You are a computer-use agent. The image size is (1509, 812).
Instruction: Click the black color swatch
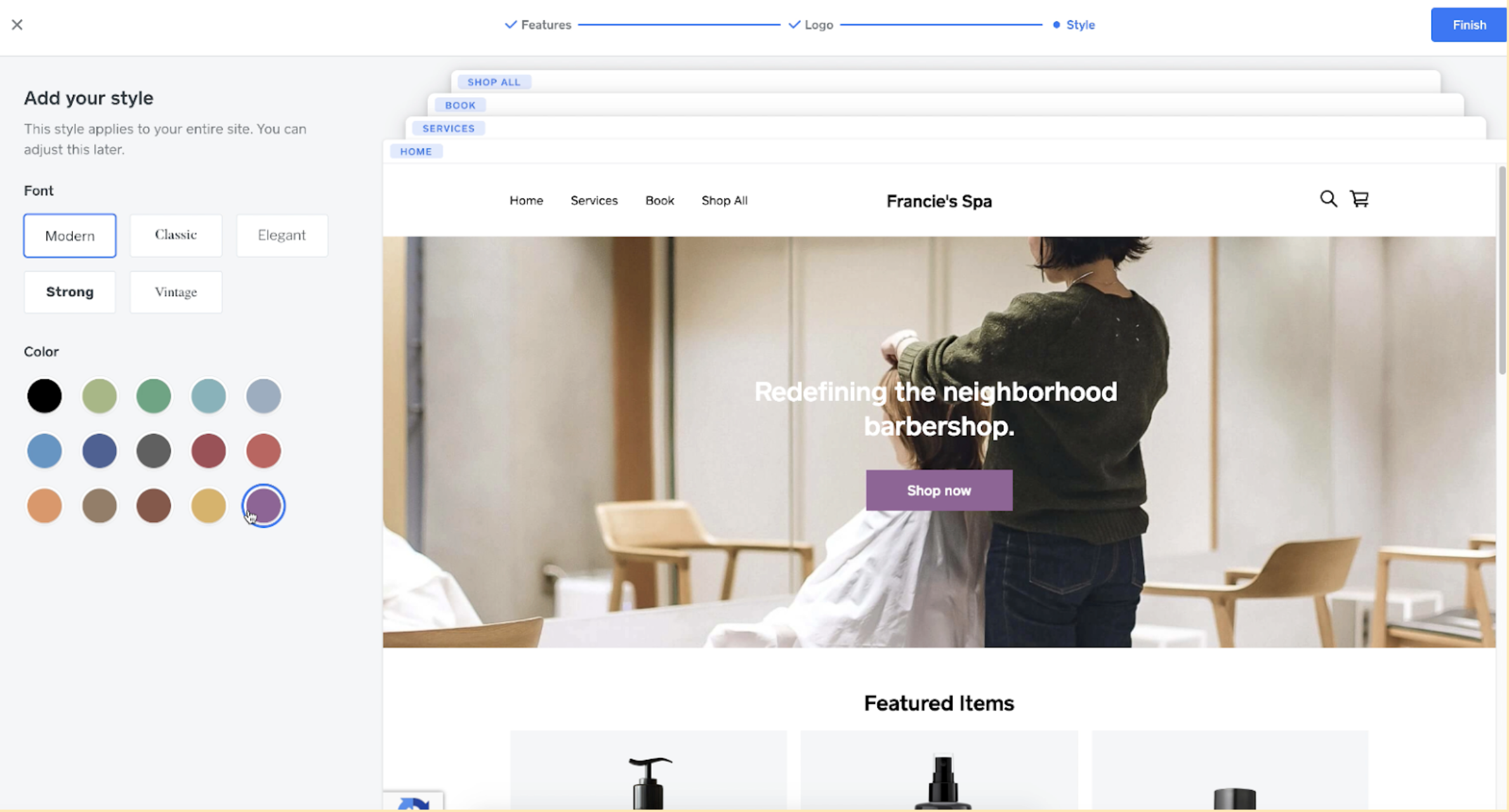44,395
